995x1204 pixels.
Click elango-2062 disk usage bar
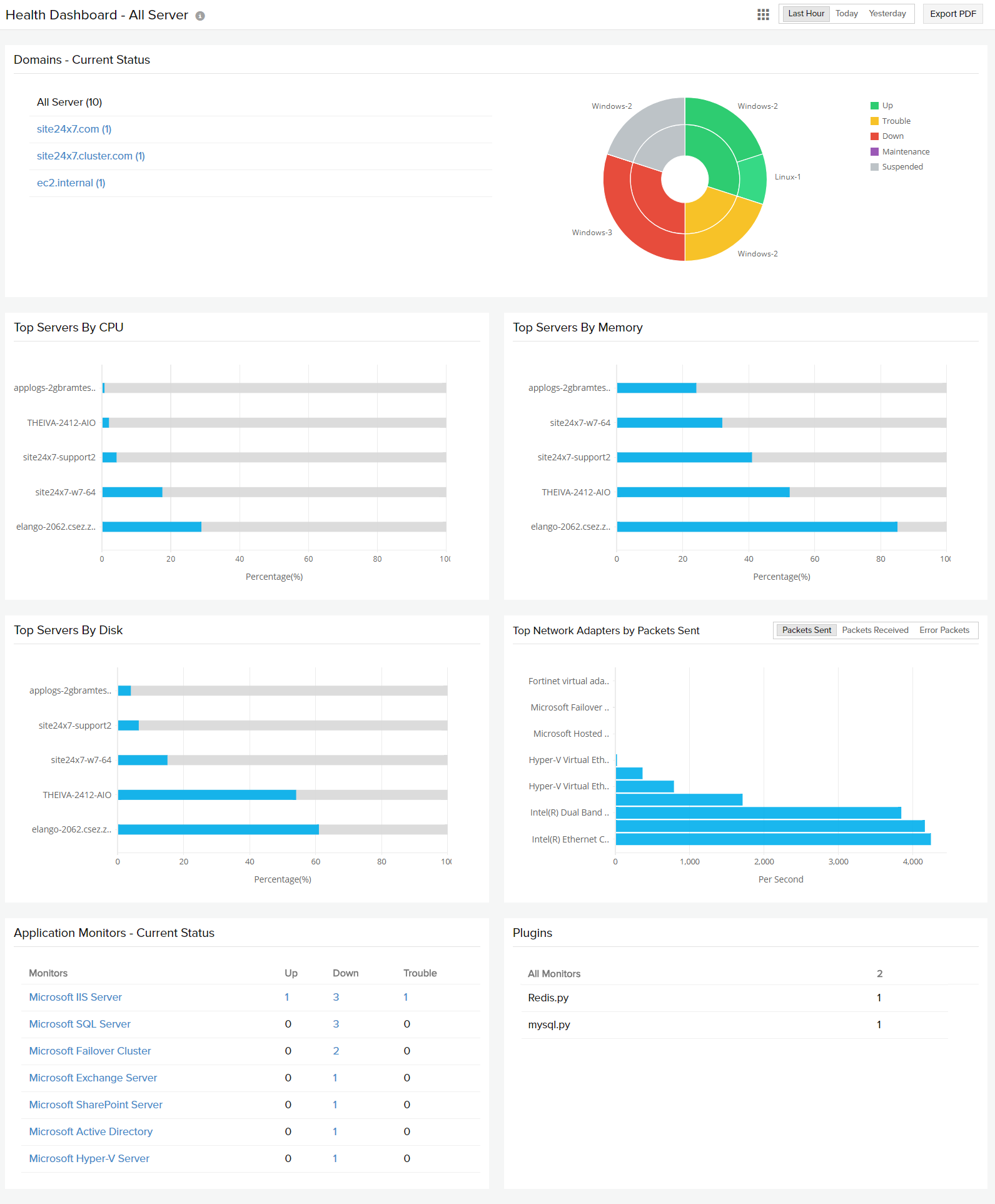218,829
